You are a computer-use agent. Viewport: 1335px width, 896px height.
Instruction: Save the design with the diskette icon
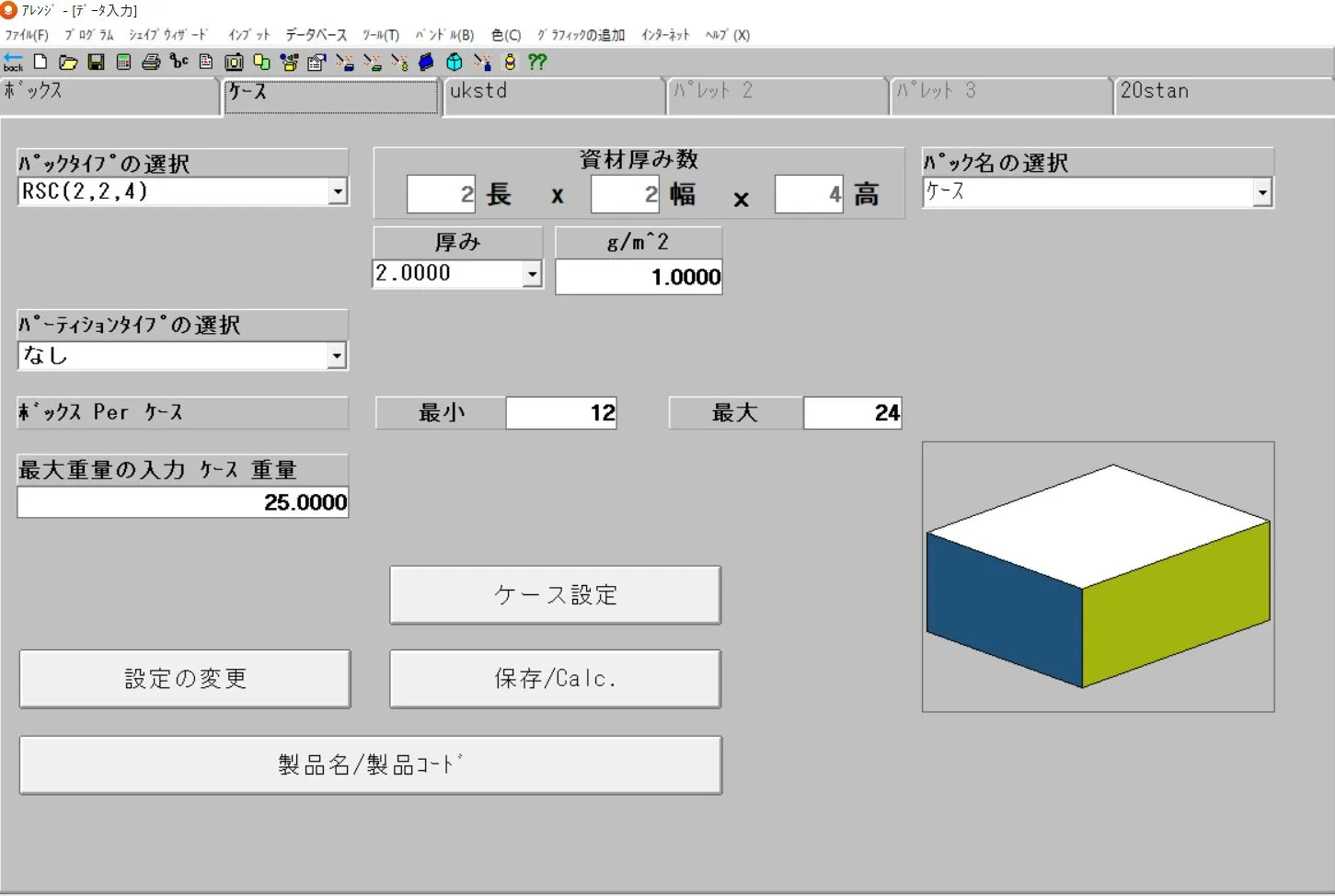[96, 63]
